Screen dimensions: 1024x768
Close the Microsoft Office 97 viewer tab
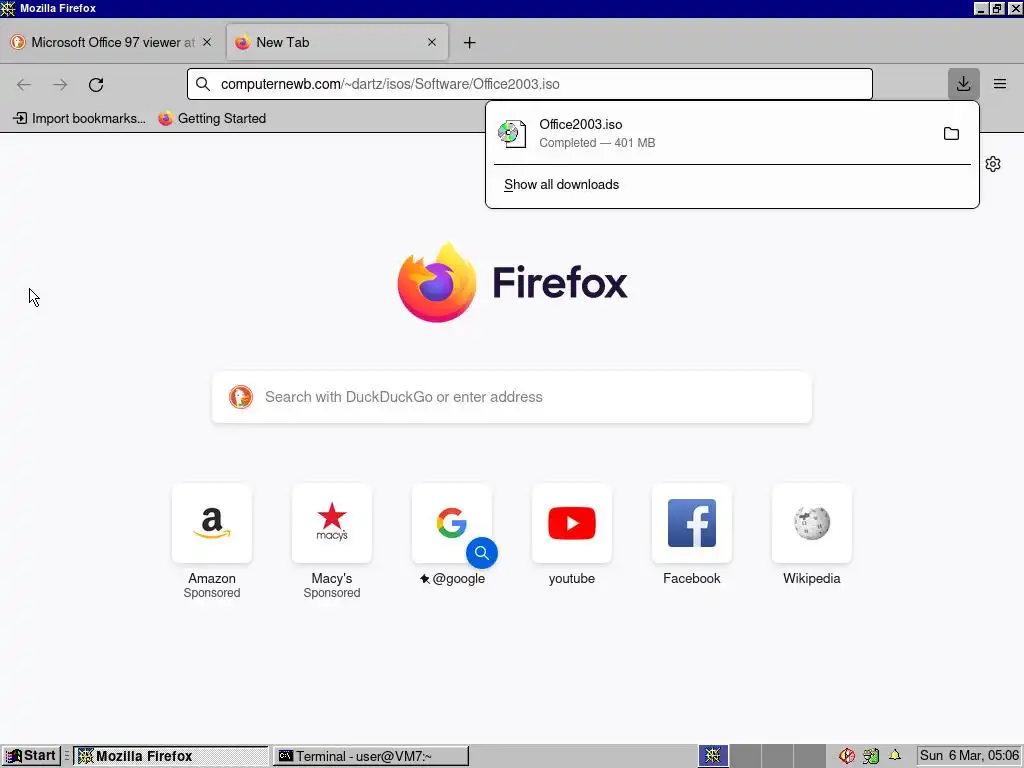tap(206, 42)
